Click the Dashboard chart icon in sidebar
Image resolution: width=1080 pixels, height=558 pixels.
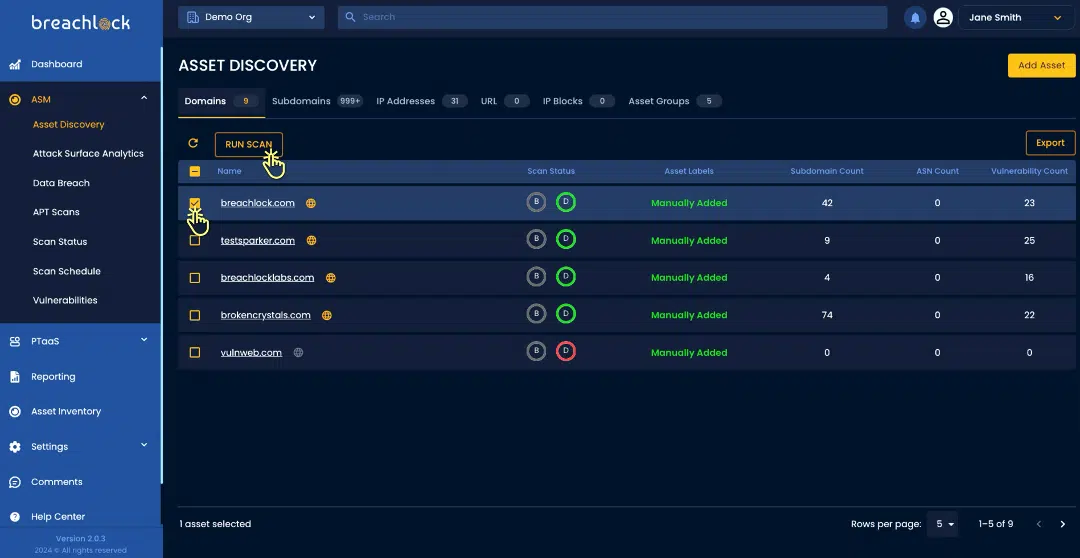(14, 64)
